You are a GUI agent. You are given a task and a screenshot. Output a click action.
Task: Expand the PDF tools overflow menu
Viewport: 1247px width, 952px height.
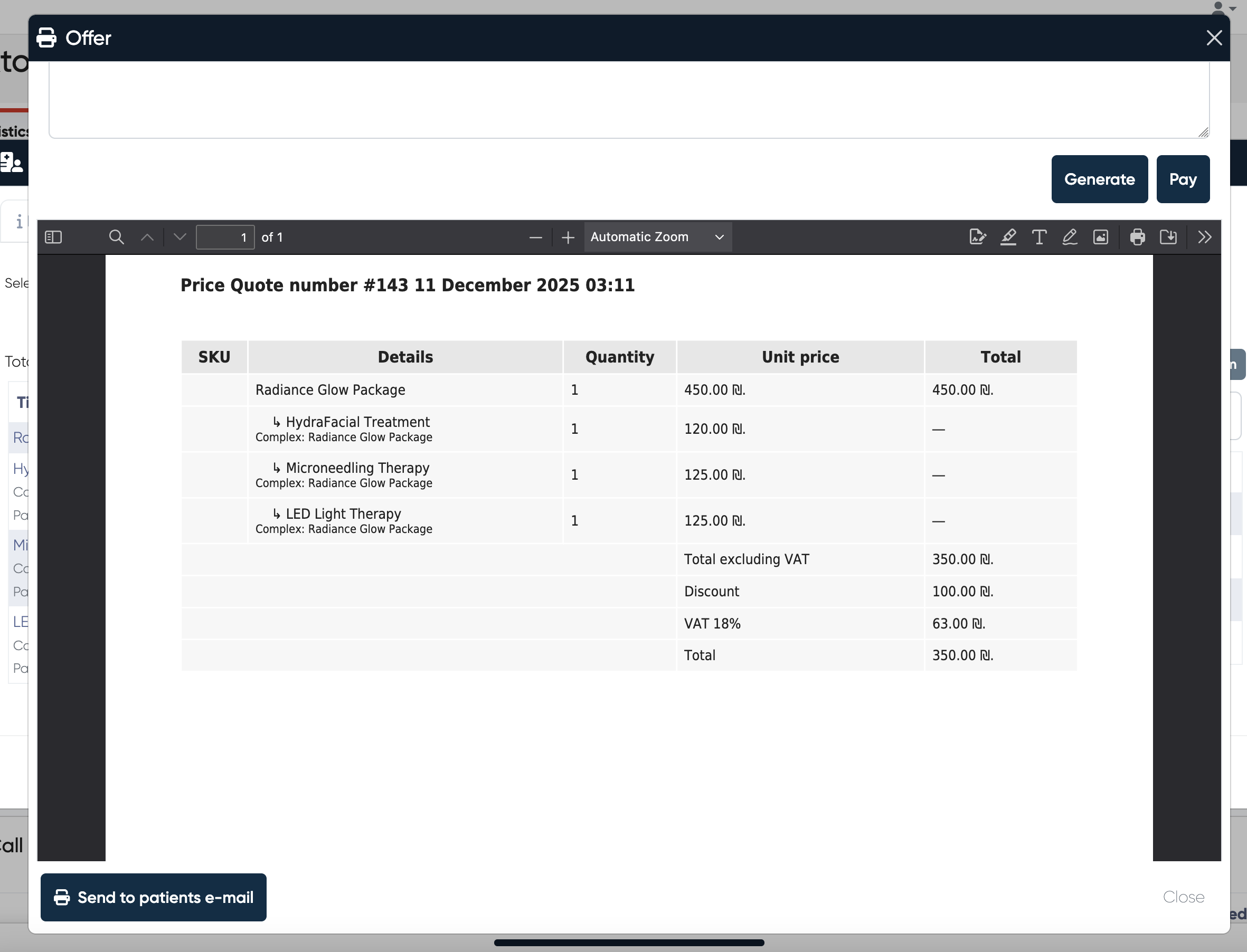(1204, 237)
